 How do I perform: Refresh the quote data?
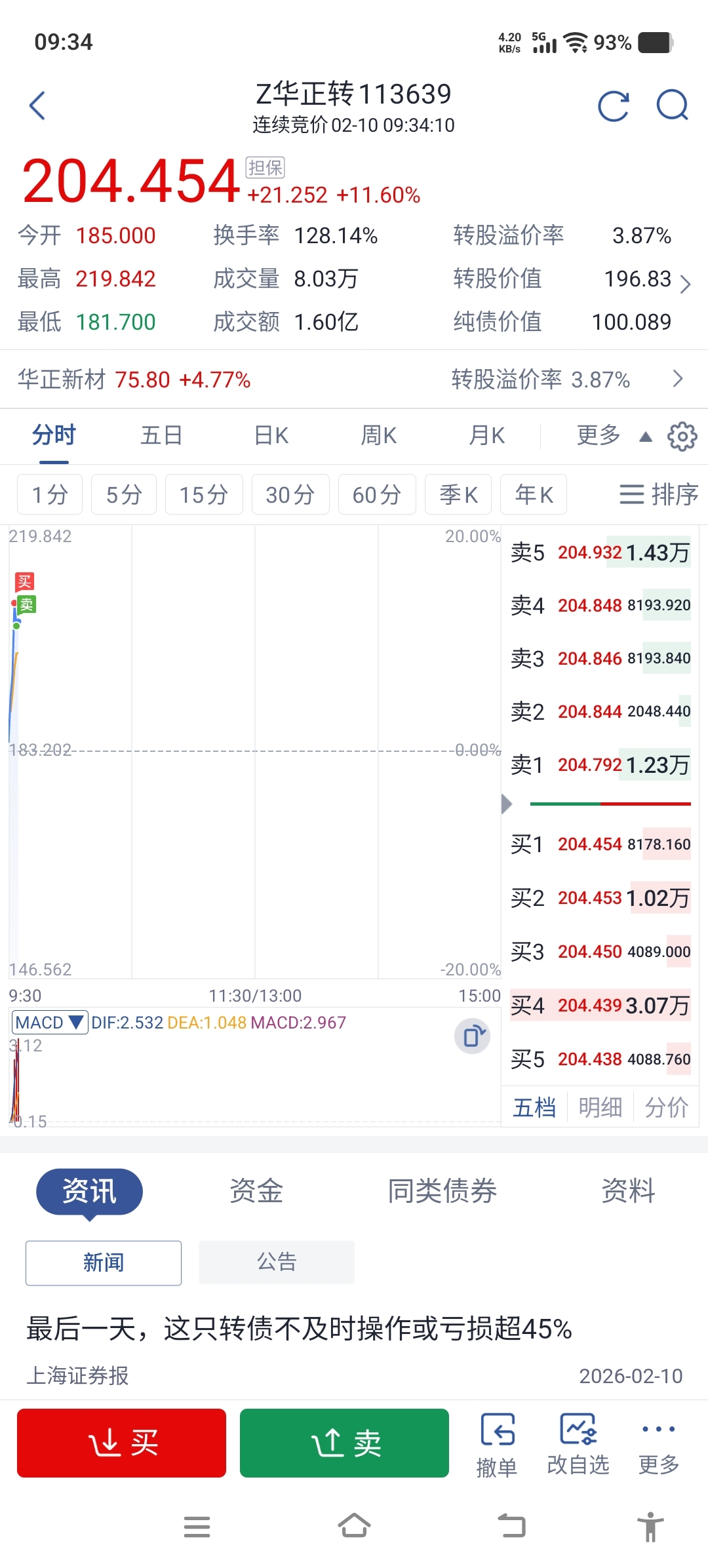(x=614, y=106)
